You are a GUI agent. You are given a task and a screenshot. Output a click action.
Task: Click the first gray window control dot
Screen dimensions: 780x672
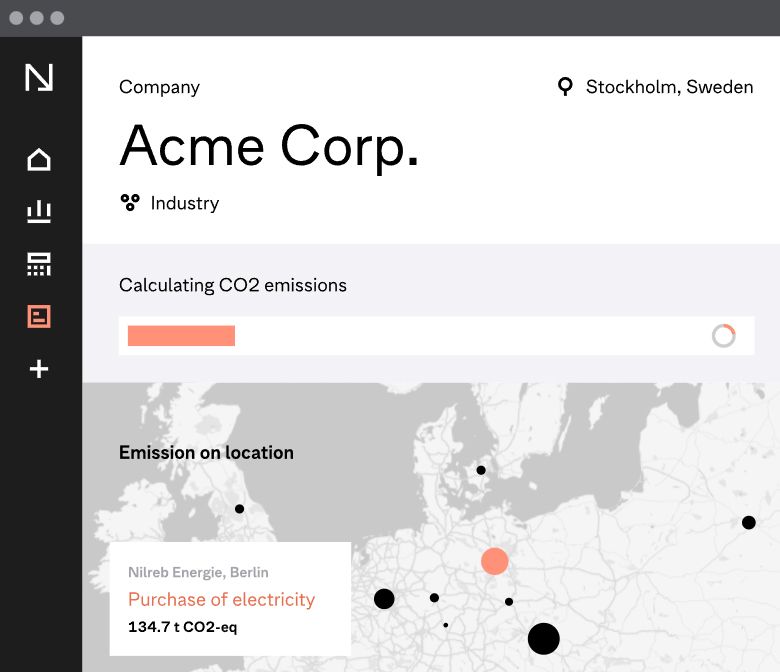[16, 18]
